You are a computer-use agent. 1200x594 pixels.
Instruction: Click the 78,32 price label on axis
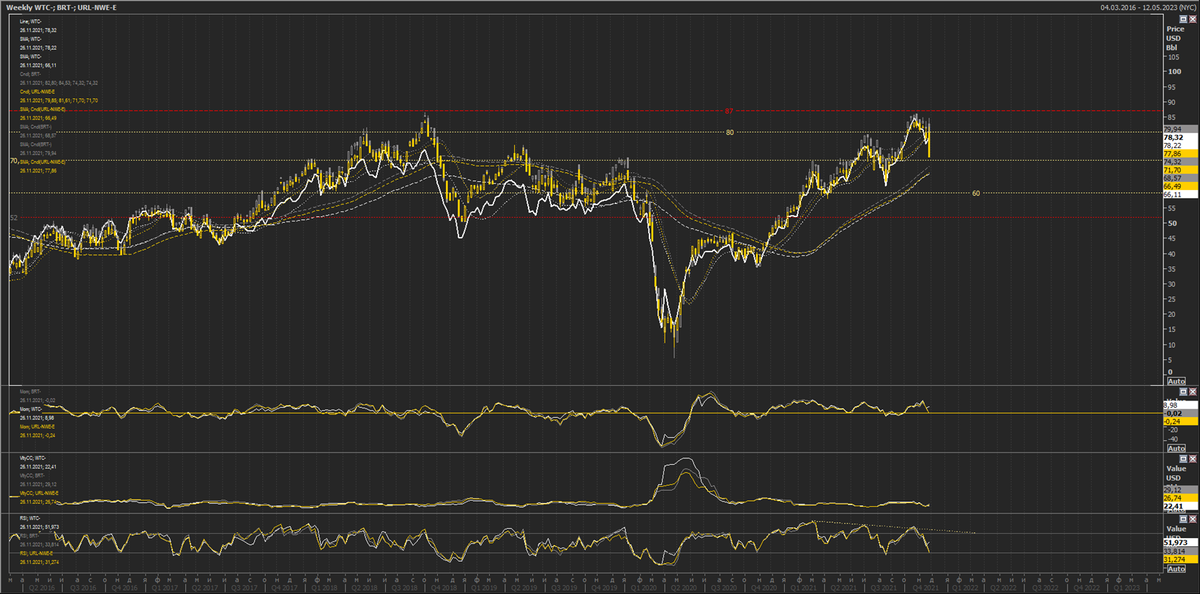click(x=1180, y=137)
